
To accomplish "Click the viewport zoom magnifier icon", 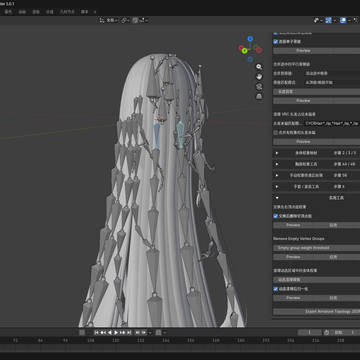I will point(259,67).
